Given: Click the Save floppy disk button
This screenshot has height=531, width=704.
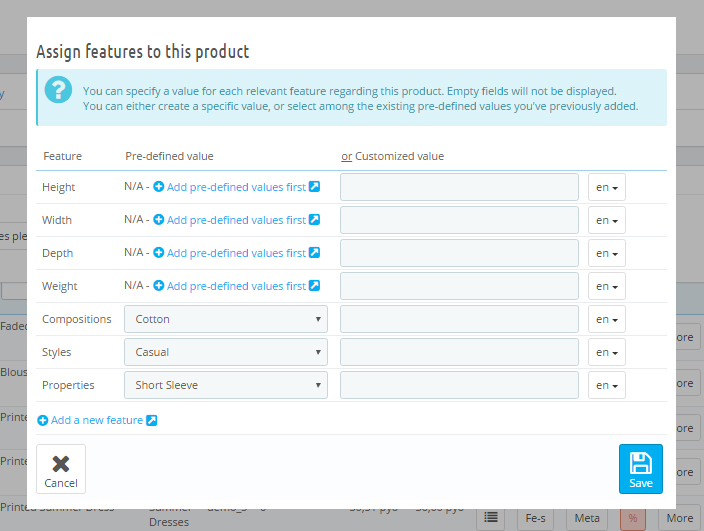Looking at the screenshot, I should (x=640, y=469).
